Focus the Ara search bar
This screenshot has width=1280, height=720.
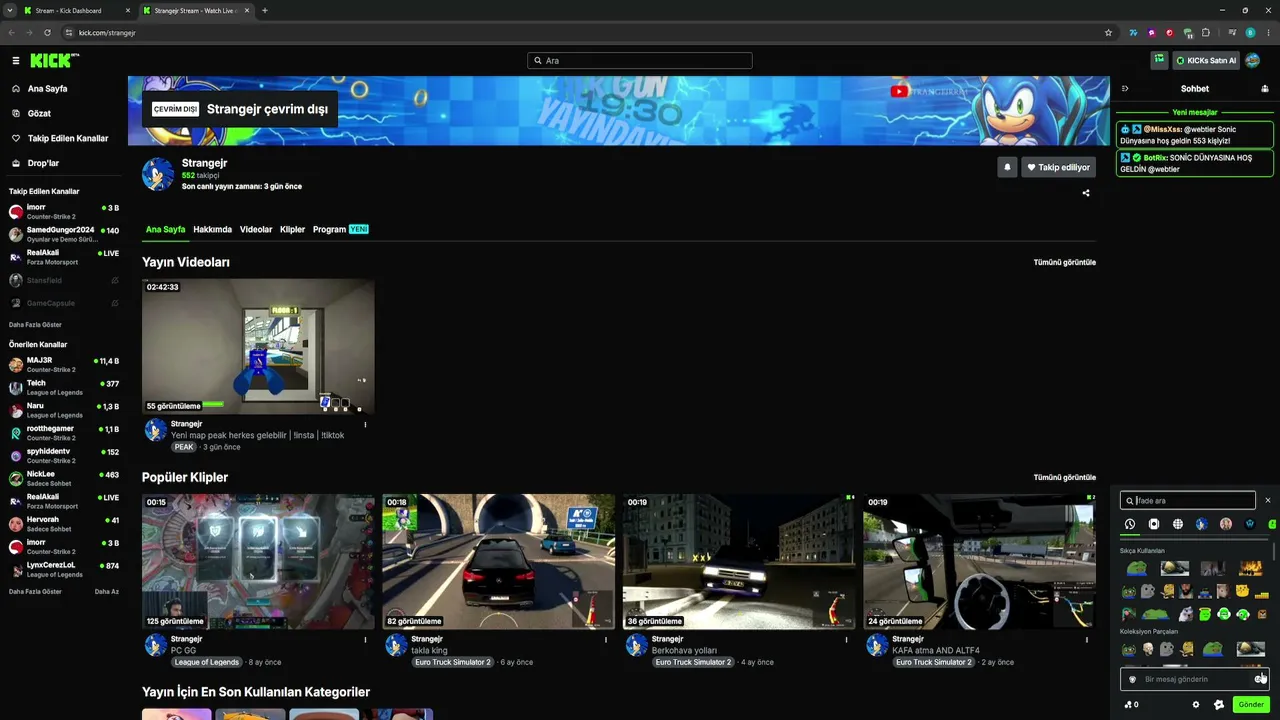pyautogui.click(x=640, y=61)
